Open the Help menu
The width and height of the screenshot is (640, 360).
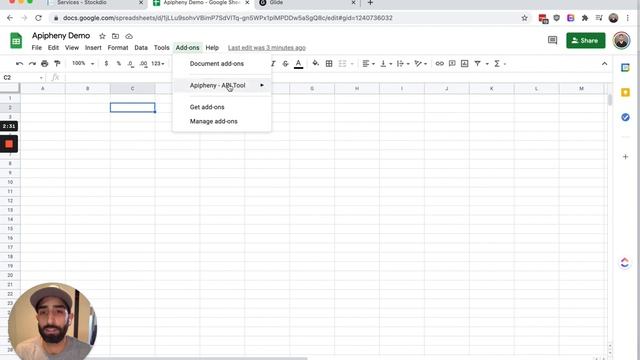[x=212, y=48]
